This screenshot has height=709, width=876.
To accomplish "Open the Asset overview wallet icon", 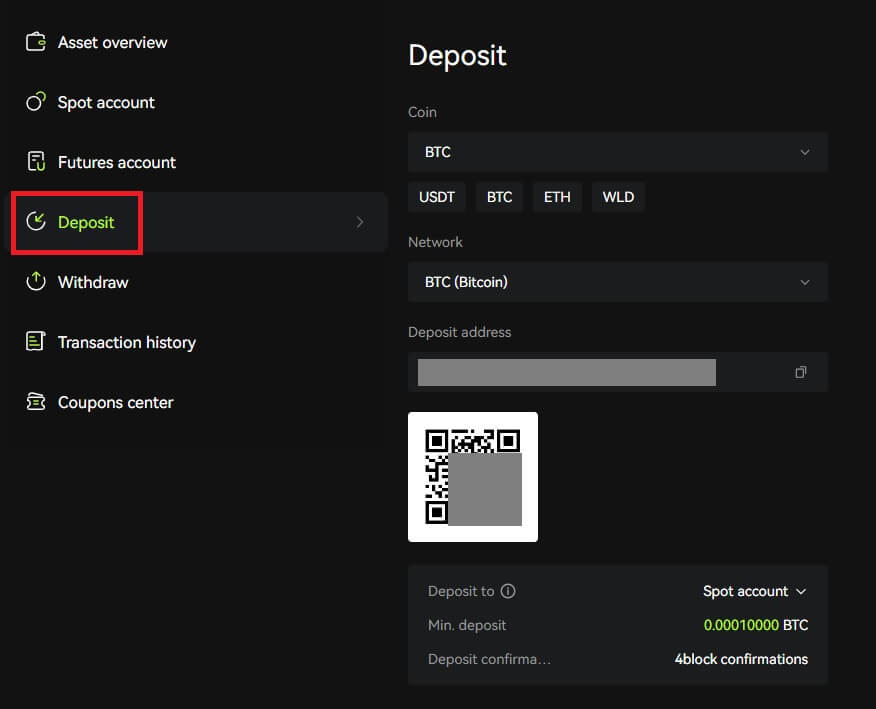I will (35, 42).
